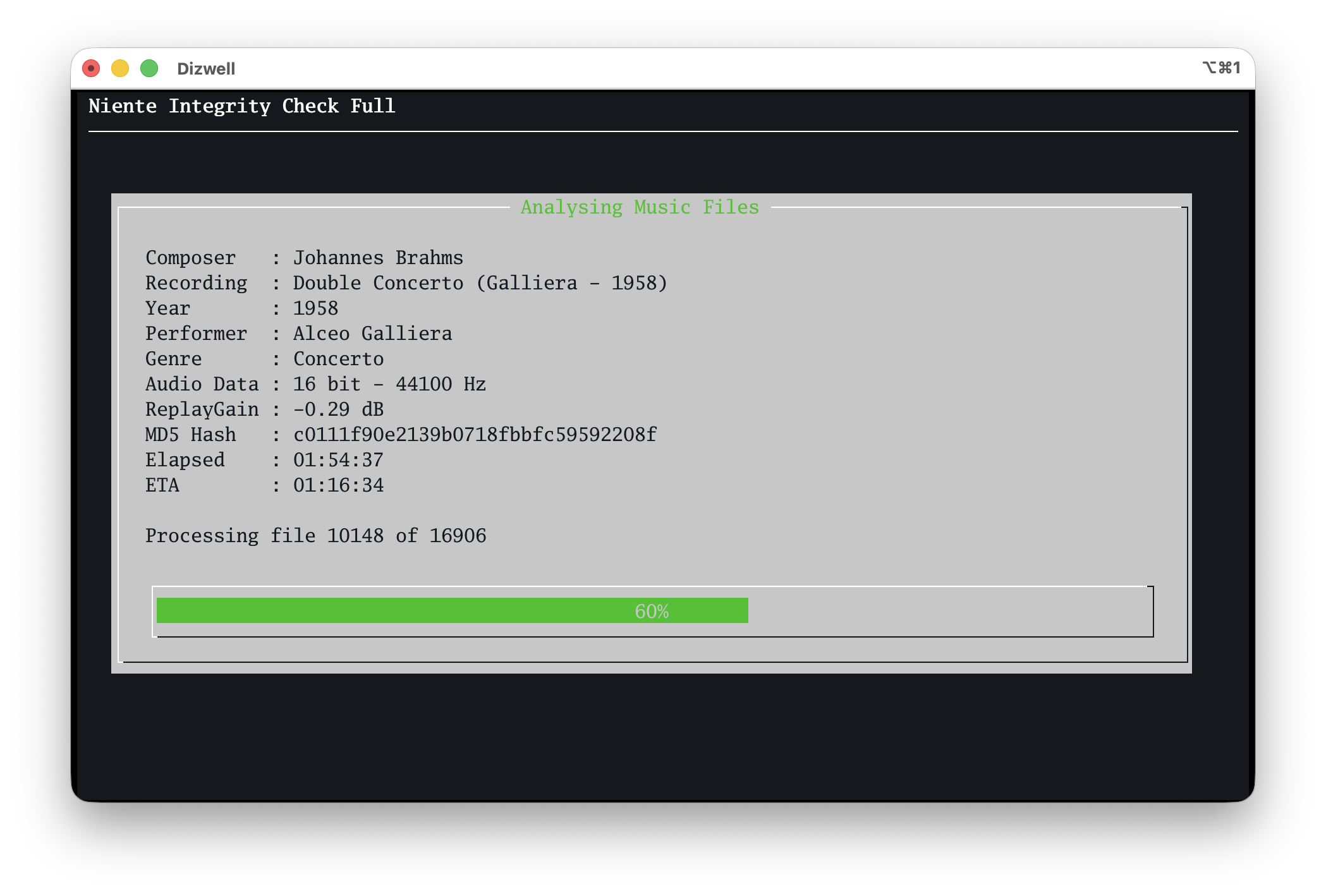
Task: Click the MD5 hash string
Action: (475, 435)
